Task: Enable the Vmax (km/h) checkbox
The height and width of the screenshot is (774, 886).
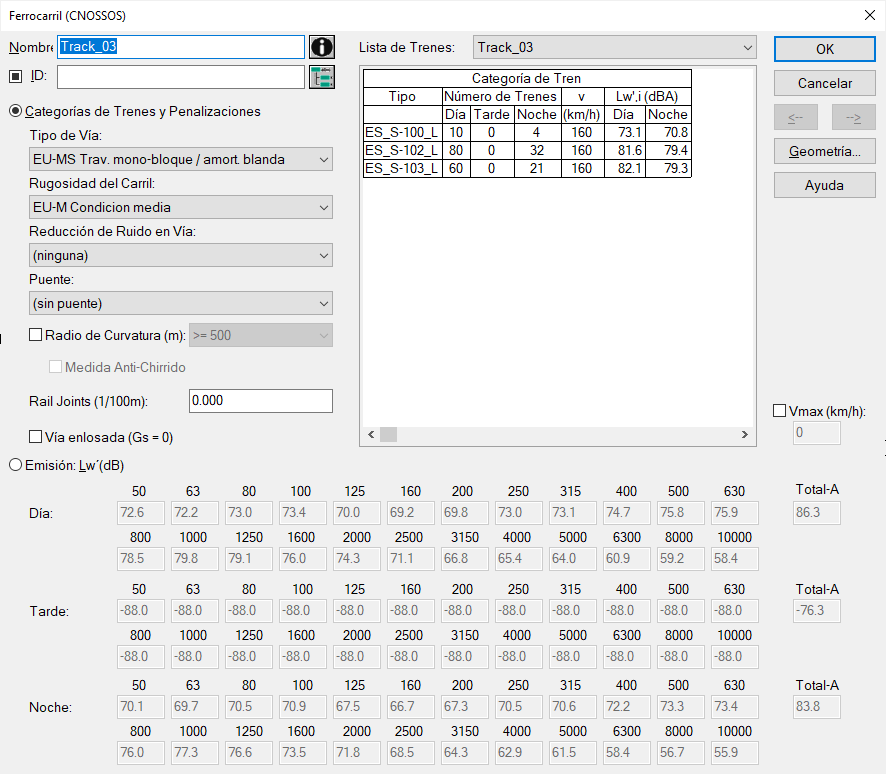Action: [779, 411]
